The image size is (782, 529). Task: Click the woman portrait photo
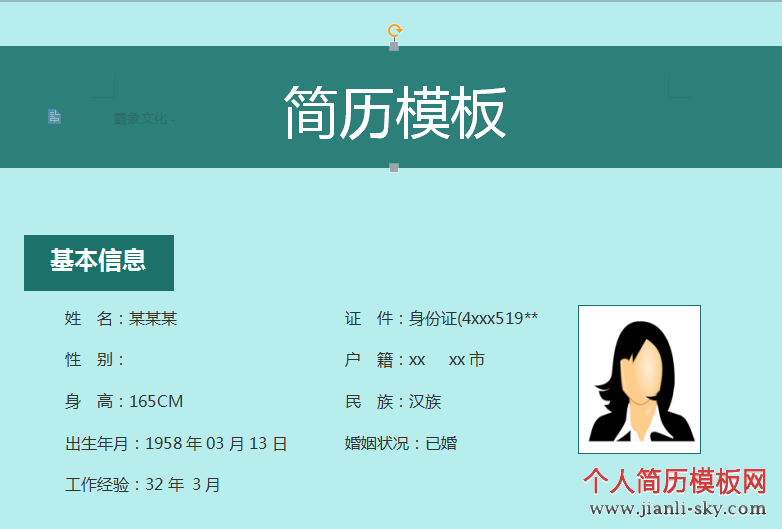coord(639,379)
